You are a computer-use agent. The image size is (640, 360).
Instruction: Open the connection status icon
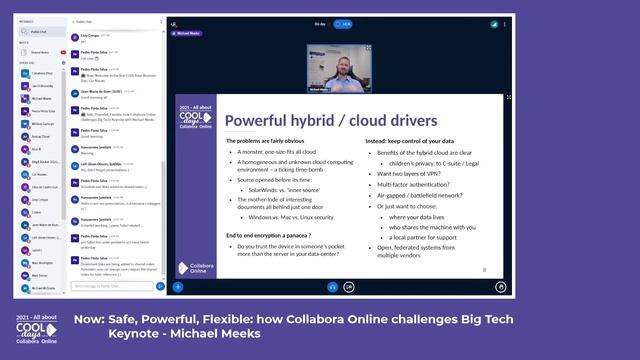(494, 24)
